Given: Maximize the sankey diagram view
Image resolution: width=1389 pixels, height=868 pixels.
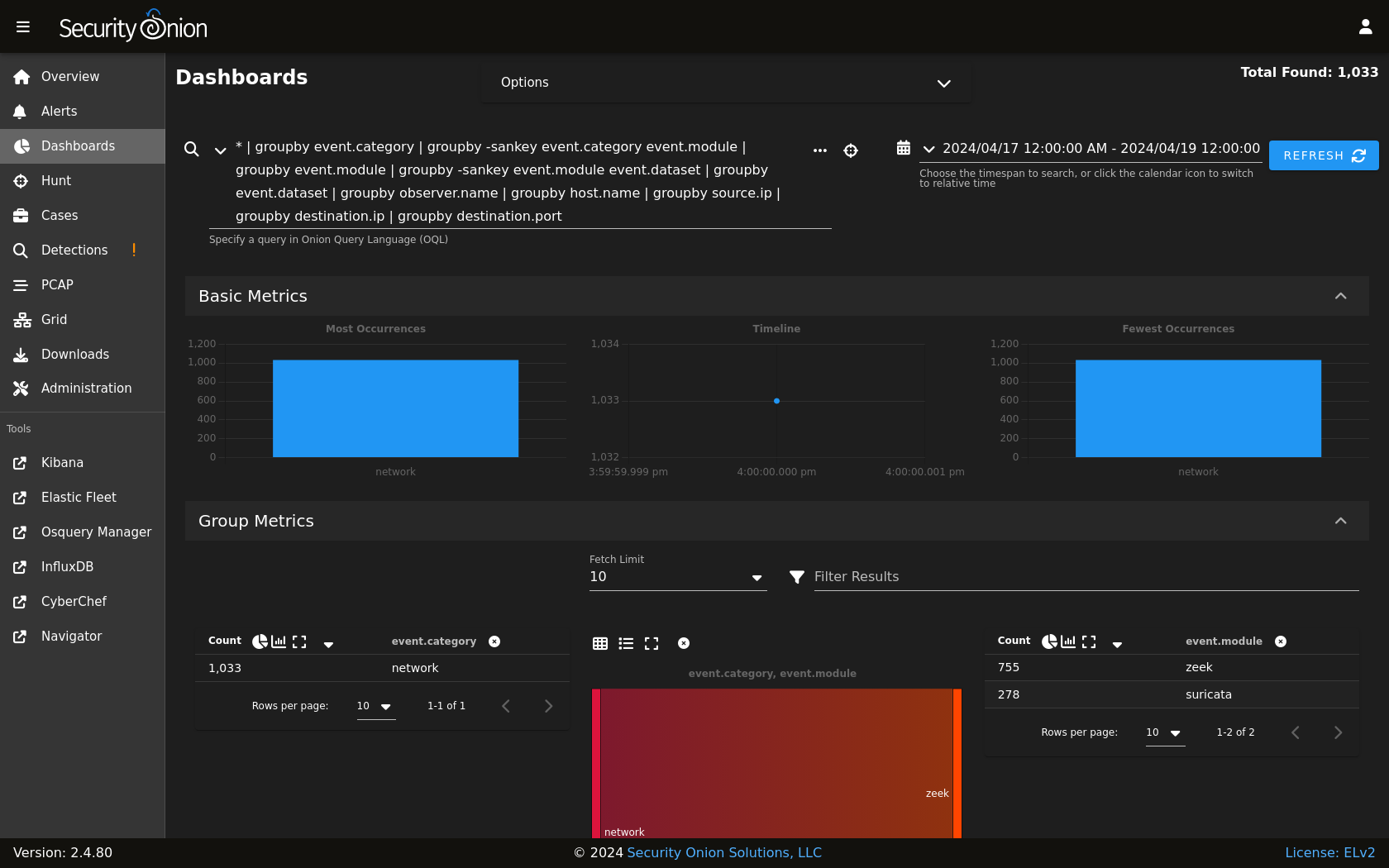Looking at the screenshot, I should (652, 643).
